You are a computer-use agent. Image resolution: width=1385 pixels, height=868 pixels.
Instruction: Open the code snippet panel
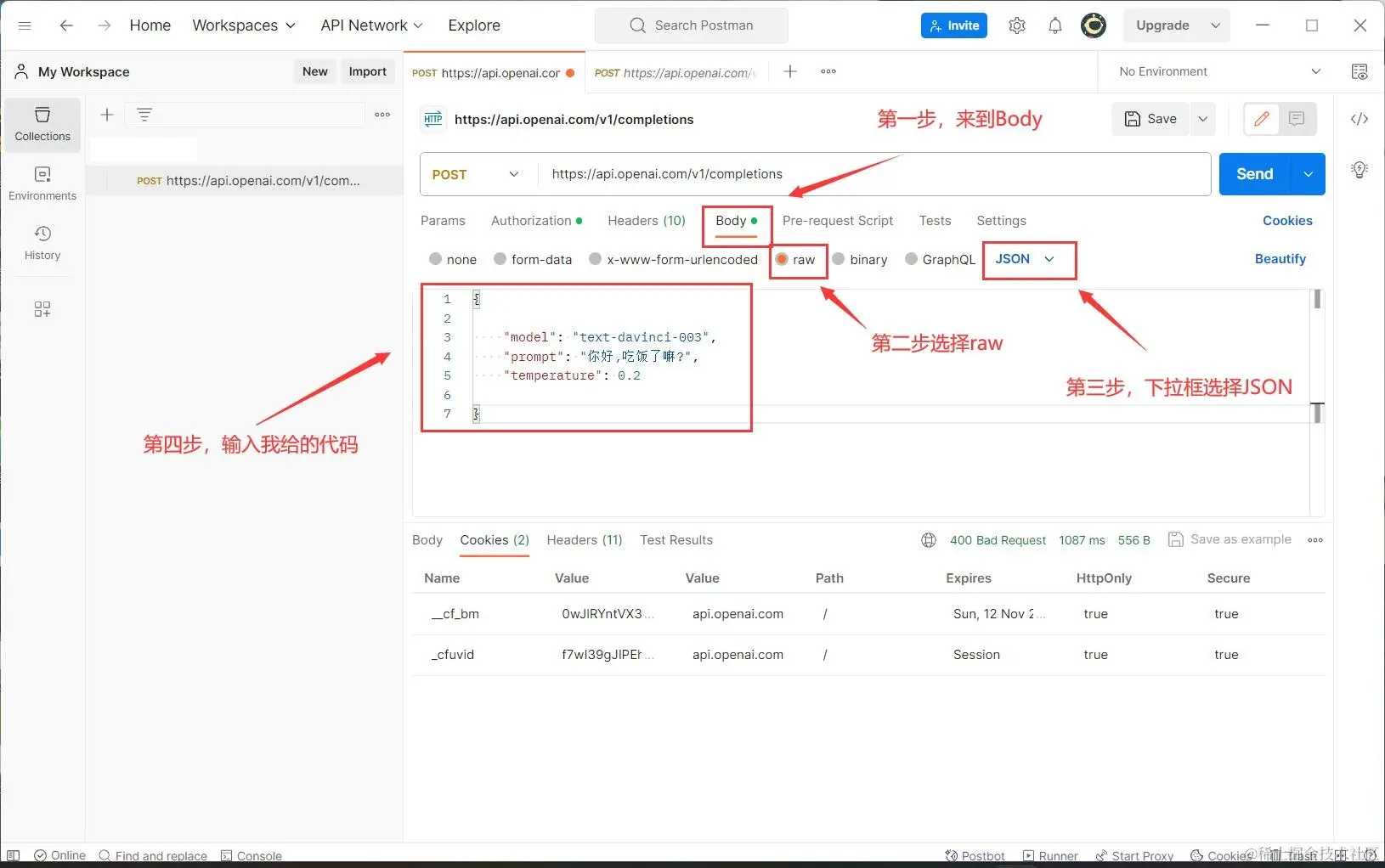click(1360, 119)
